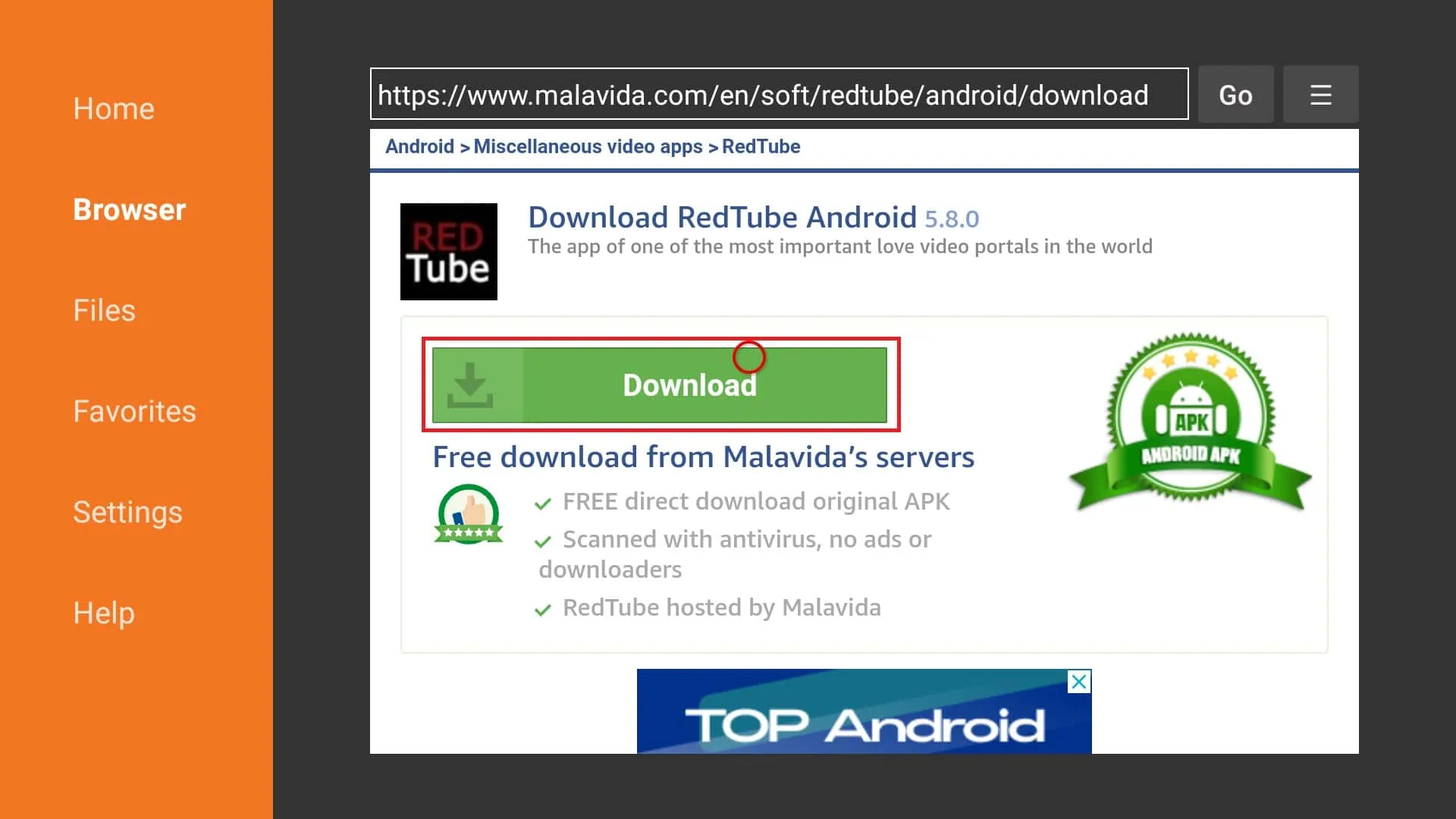Click the Settings sidebar icon
Image resolution: width=1456 pixels, height=819 pixels.
[x=127, y=511]
